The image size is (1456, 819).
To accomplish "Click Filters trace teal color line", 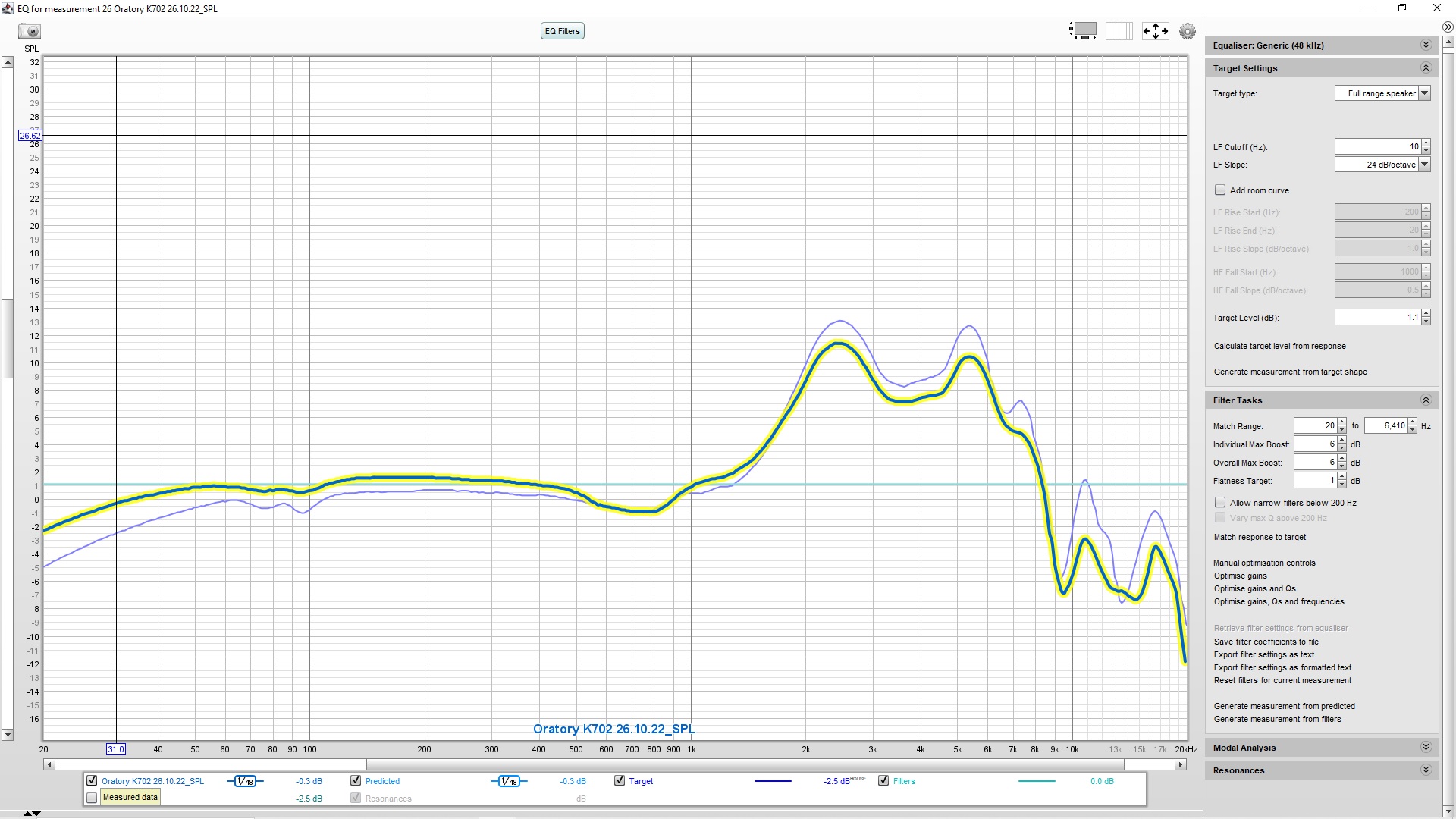I will pos(1037,781).
